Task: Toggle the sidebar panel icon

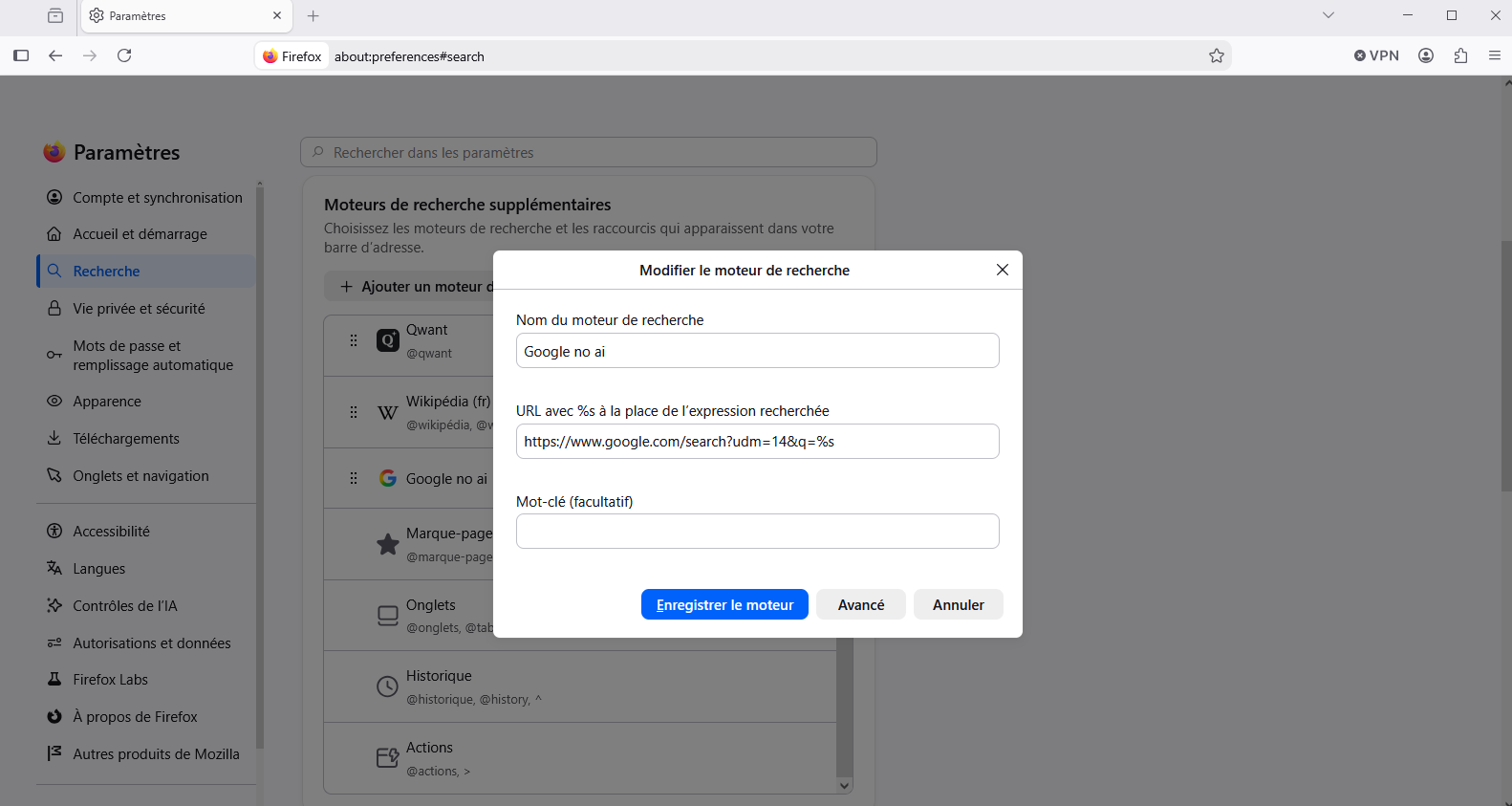Action: [x=21, y=56]
